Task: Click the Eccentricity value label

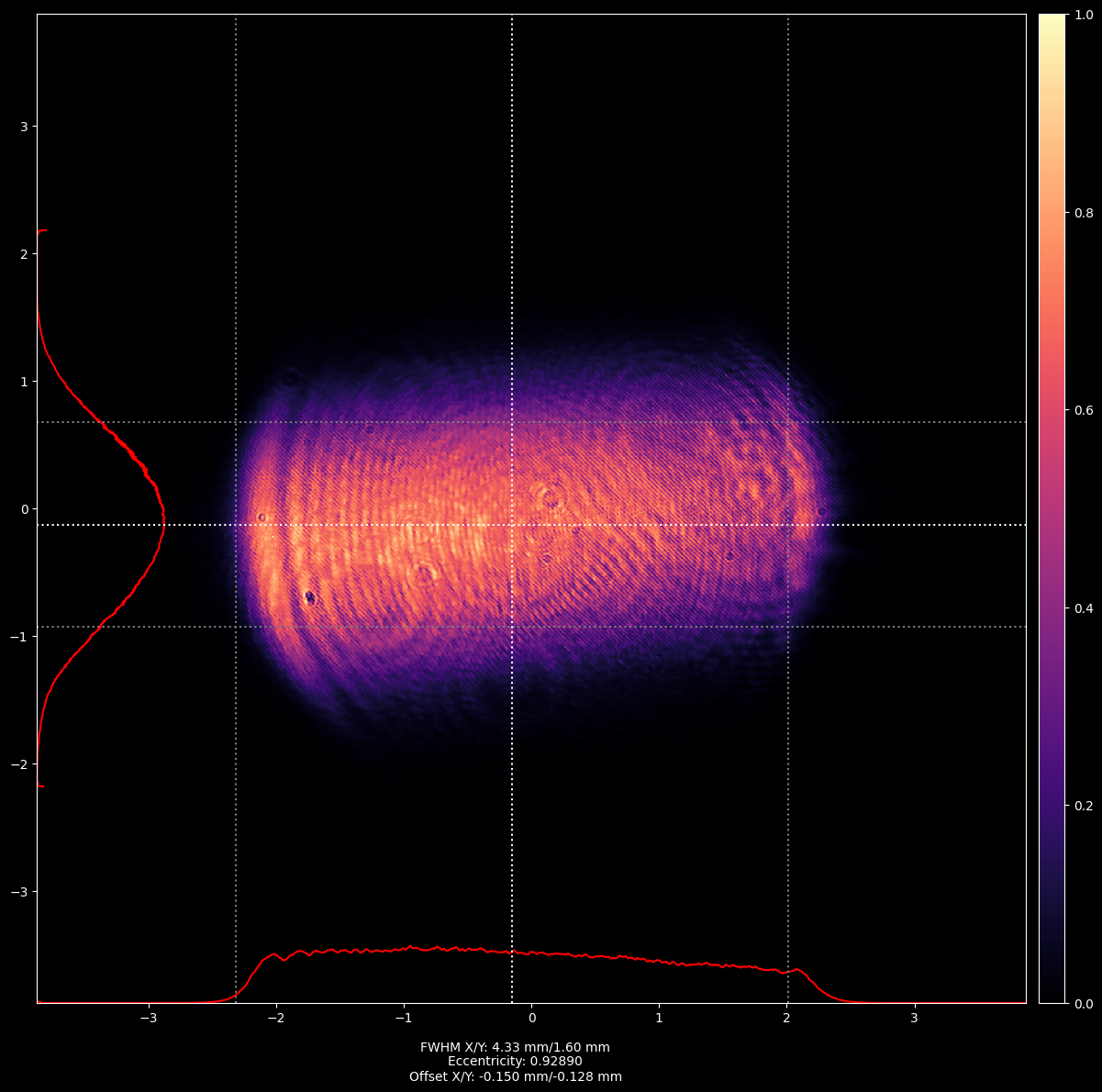Action: click(x=515, y=1062)
